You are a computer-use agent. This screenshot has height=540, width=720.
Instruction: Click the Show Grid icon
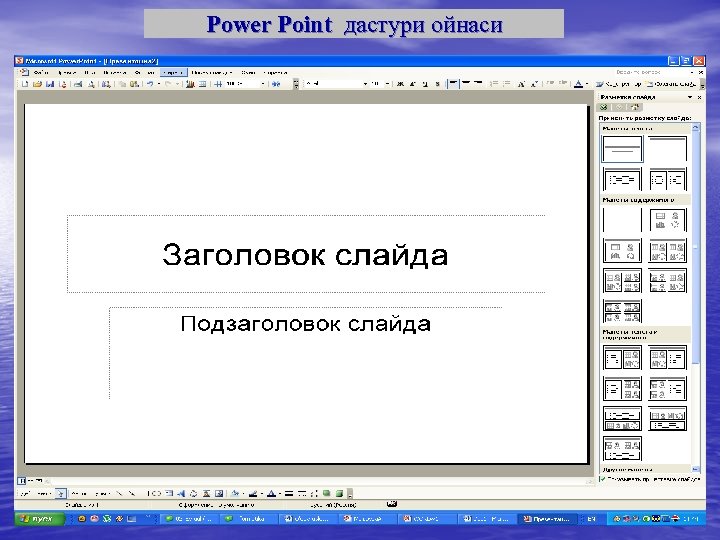pos(218,84)
